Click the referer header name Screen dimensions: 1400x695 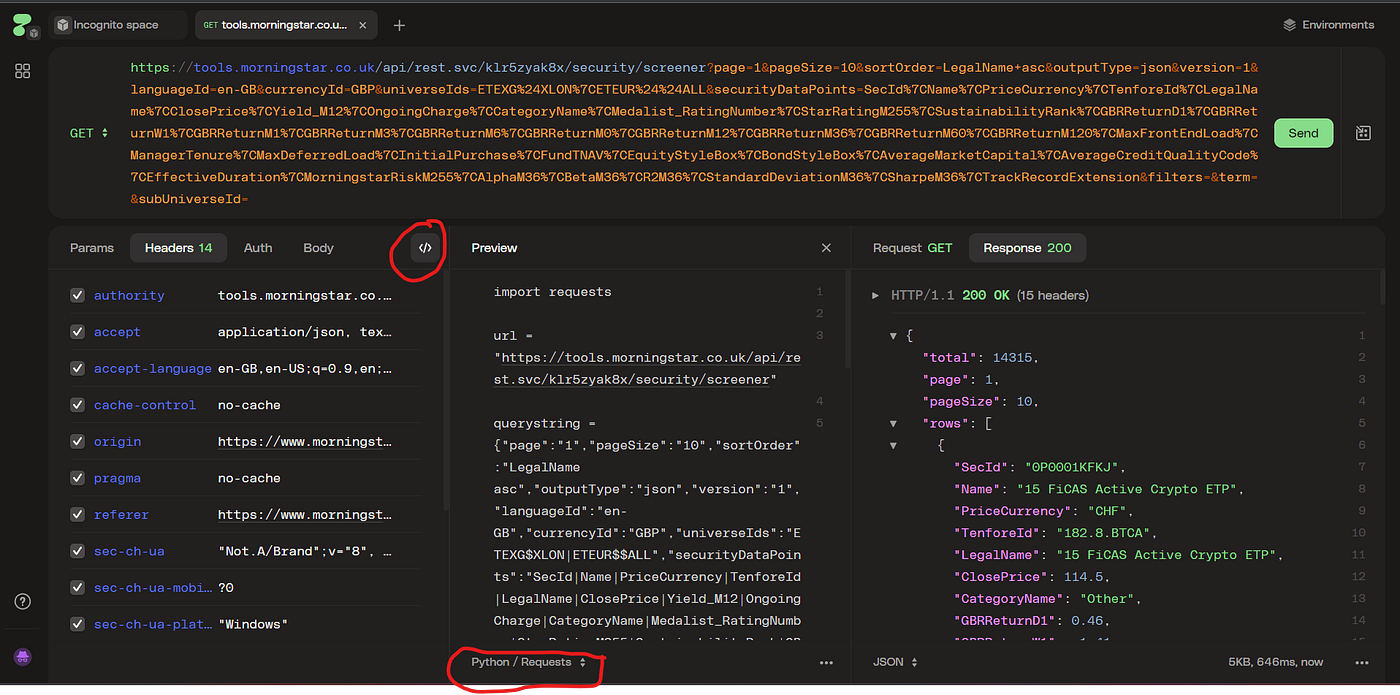click(121, 515)
